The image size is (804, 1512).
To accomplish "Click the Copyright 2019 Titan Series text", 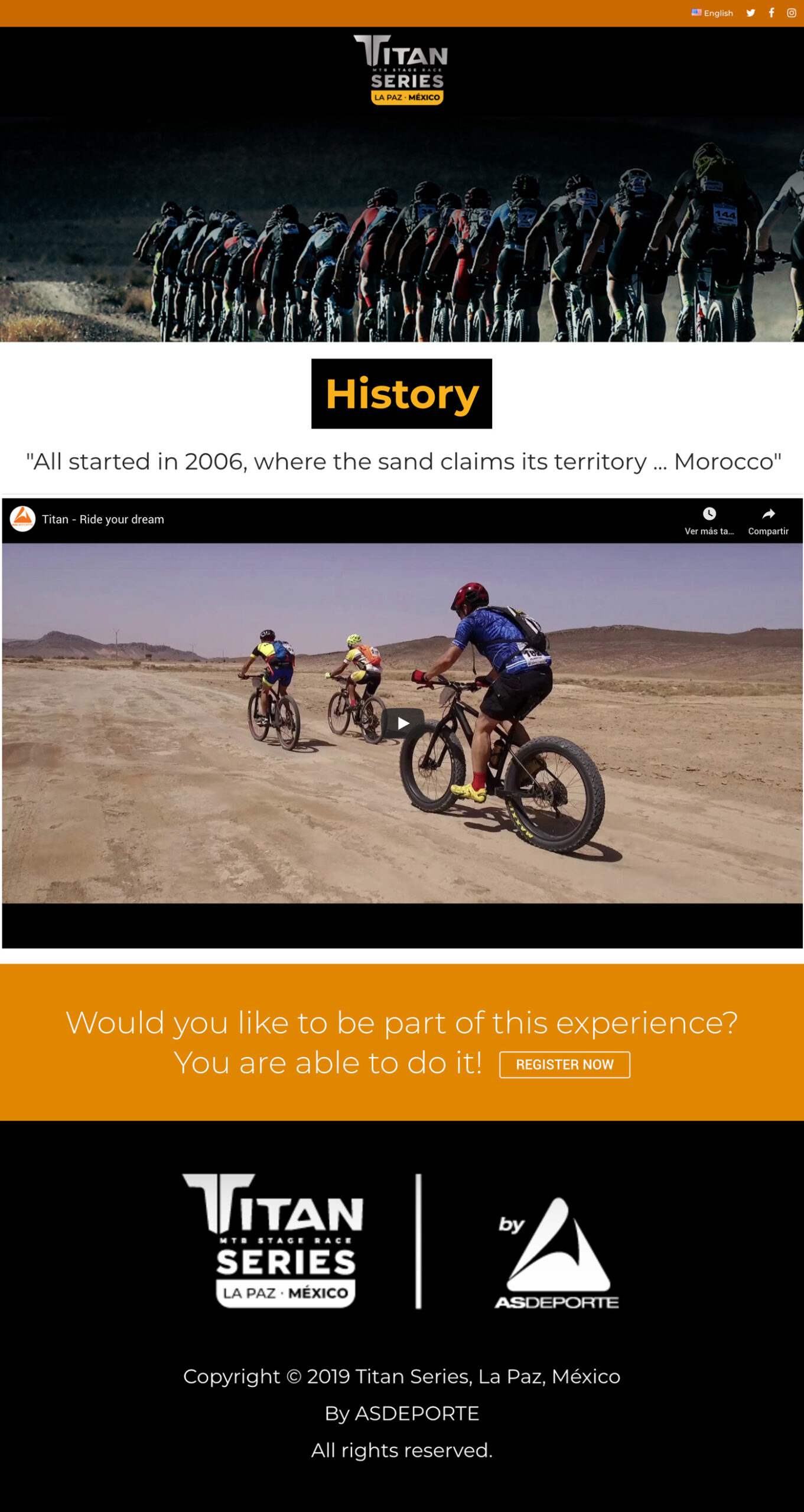I will coord(402,1377).
